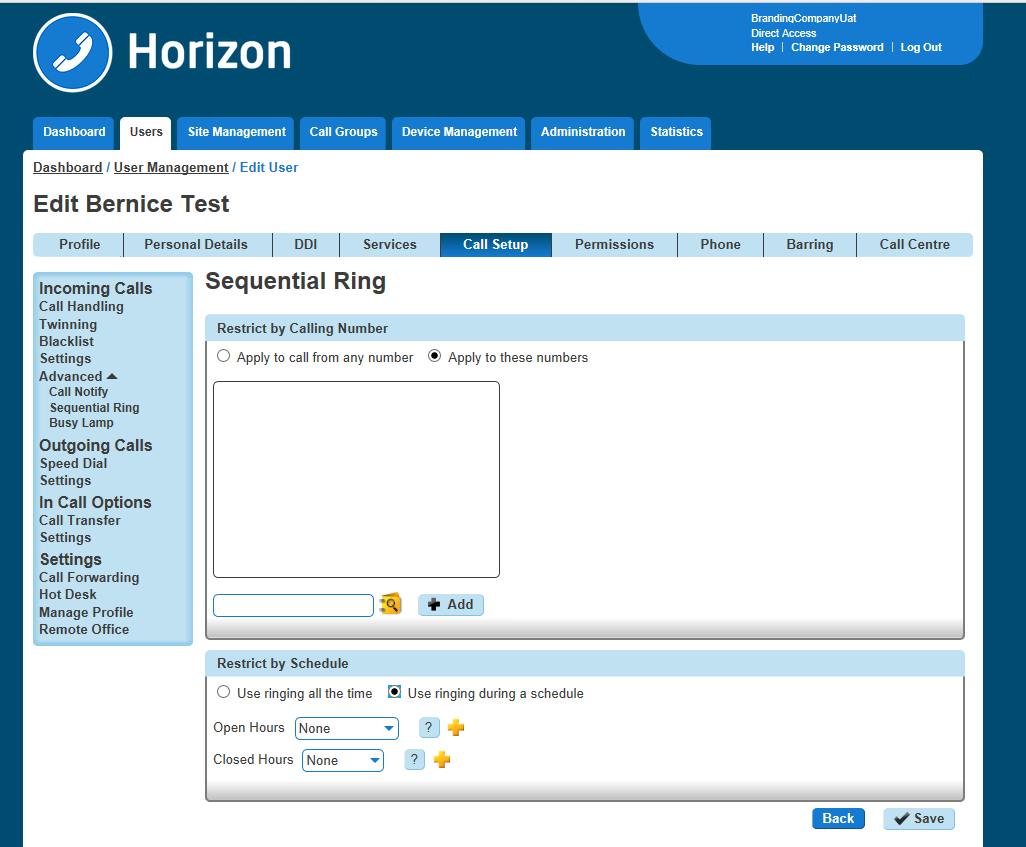Open Settings under In Call Options
Viewport: 1026px width, 847px height.
click(x=65, y=537)
